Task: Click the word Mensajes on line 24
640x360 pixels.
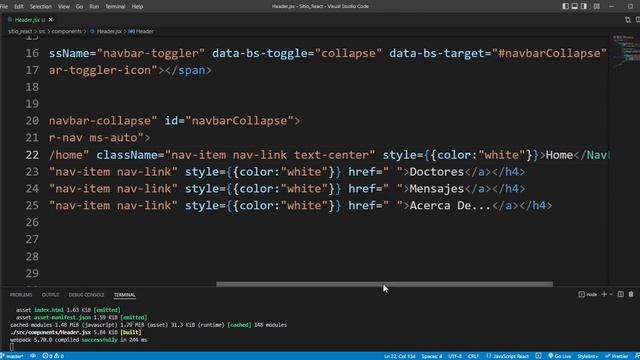Action: [436, 189]
